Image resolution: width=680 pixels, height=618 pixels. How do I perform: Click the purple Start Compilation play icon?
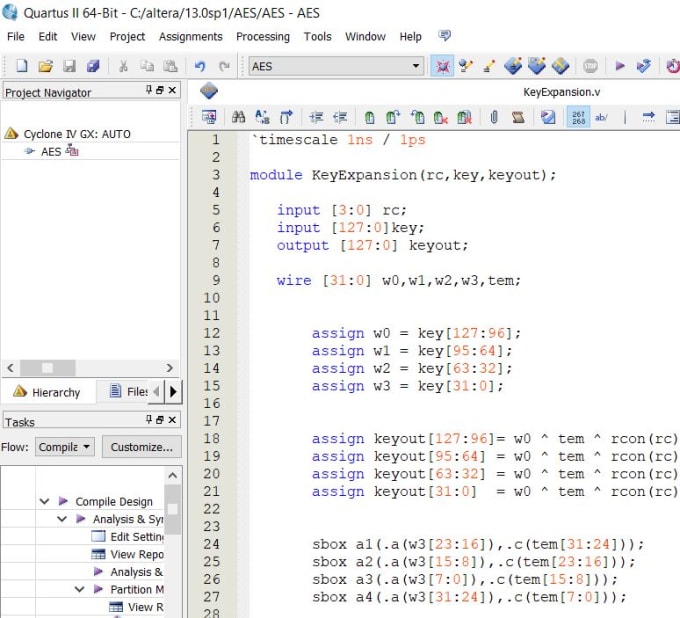pyautogui.click(x=620, y=66)
